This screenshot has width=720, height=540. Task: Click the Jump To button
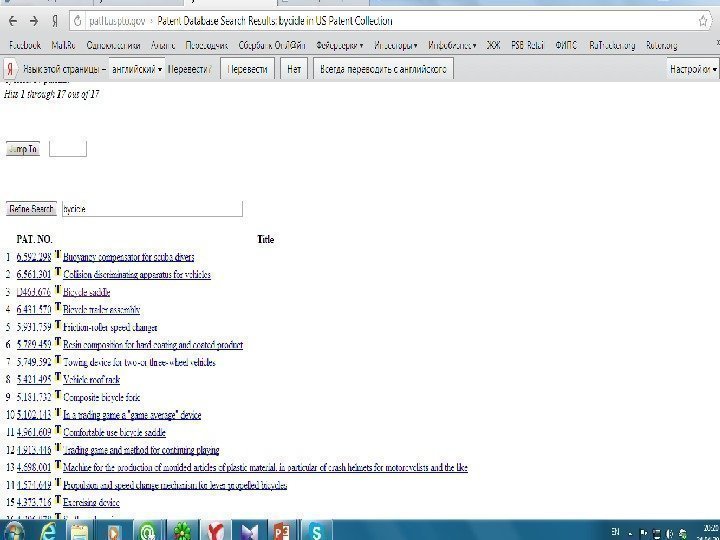(x=23, y=149)
